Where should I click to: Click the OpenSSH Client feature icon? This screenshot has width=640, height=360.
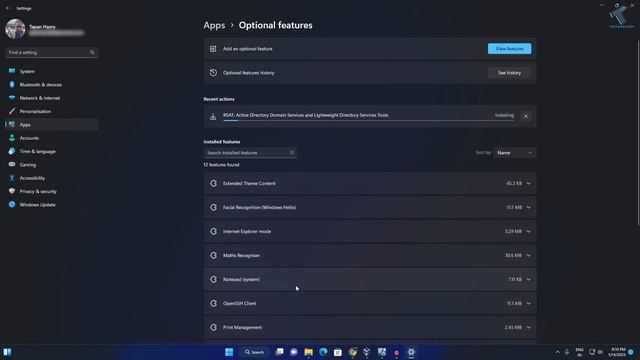point(213,303)
